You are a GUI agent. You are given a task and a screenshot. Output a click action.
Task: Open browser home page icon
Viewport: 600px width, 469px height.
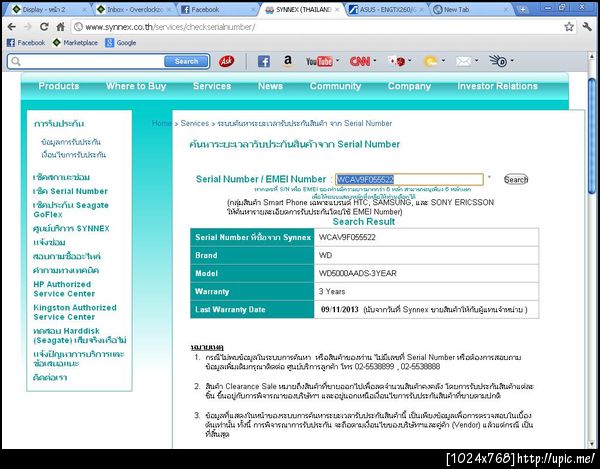[x=60, y=26]
